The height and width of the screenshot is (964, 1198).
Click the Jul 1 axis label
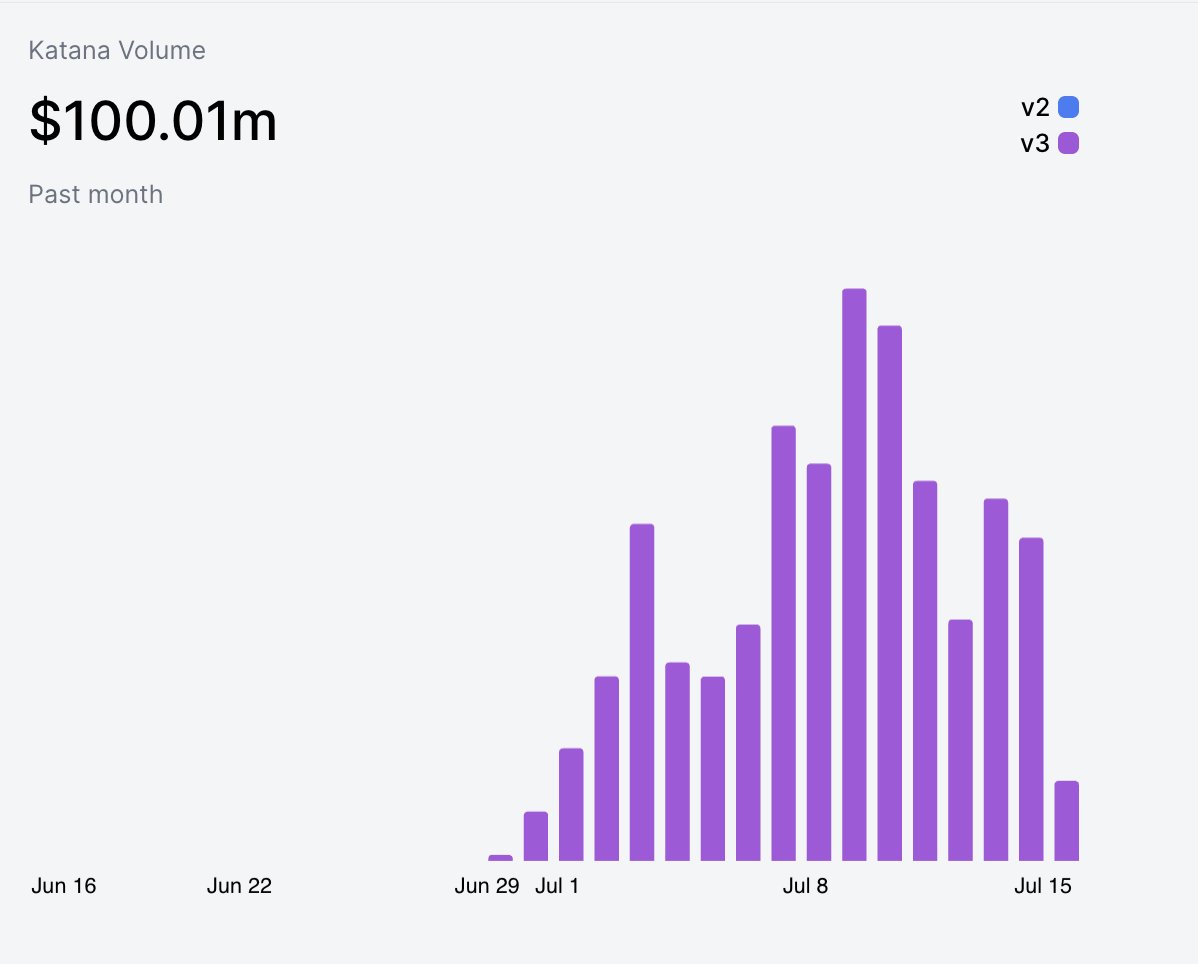[557, 886]
